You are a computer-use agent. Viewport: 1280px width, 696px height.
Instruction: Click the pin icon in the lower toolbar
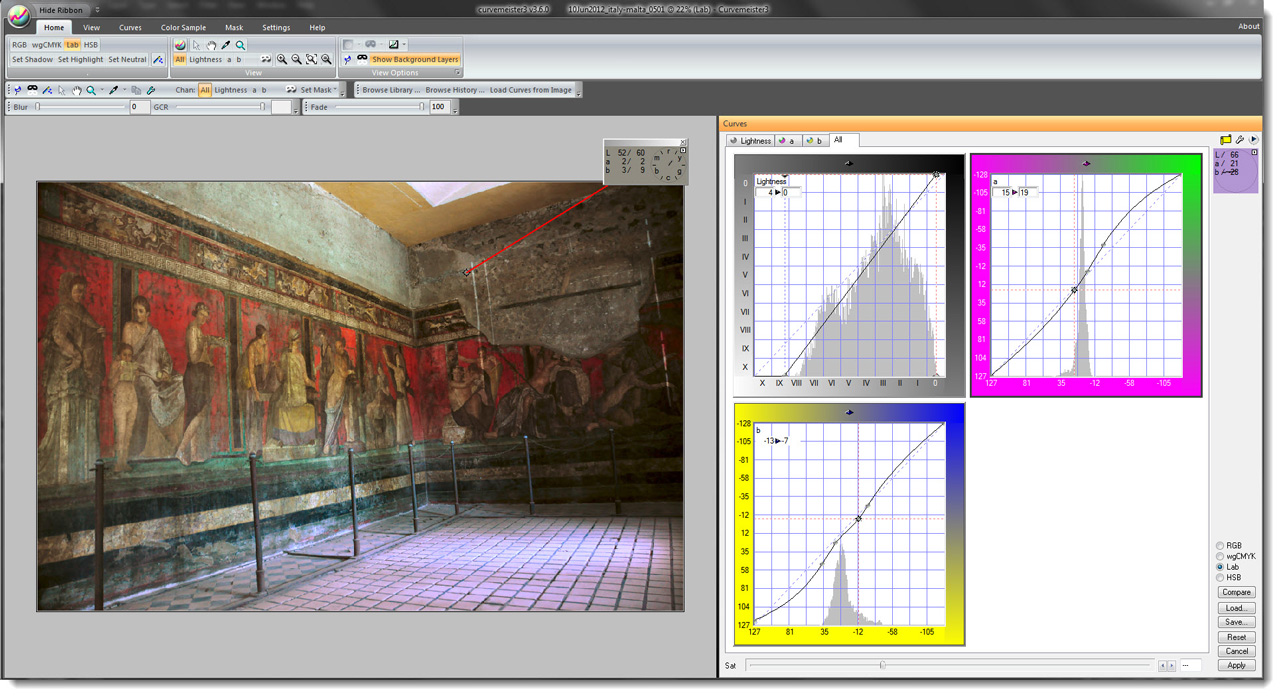point(17,90)
